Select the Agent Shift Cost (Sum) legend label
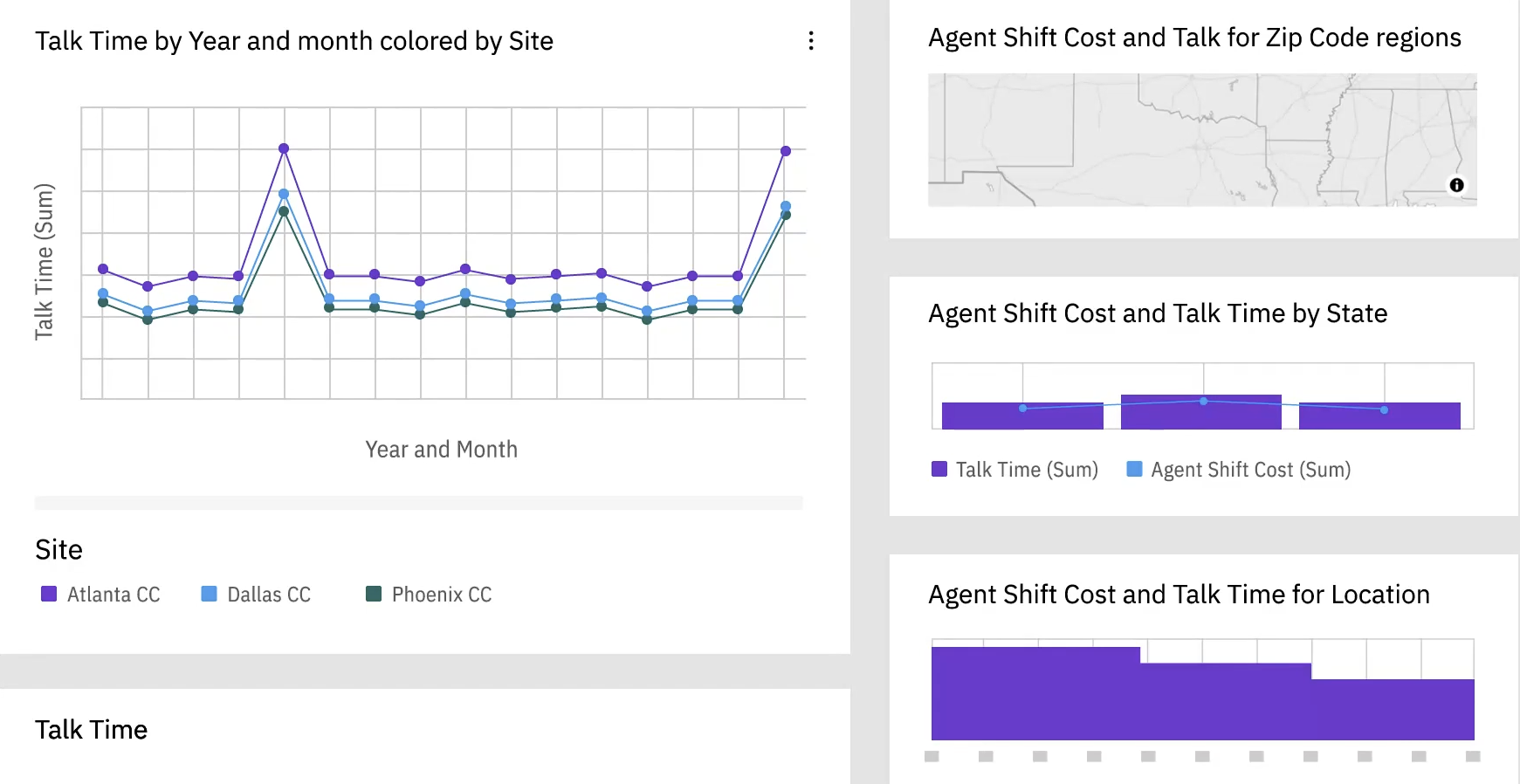 click(x=1250, y=470)
